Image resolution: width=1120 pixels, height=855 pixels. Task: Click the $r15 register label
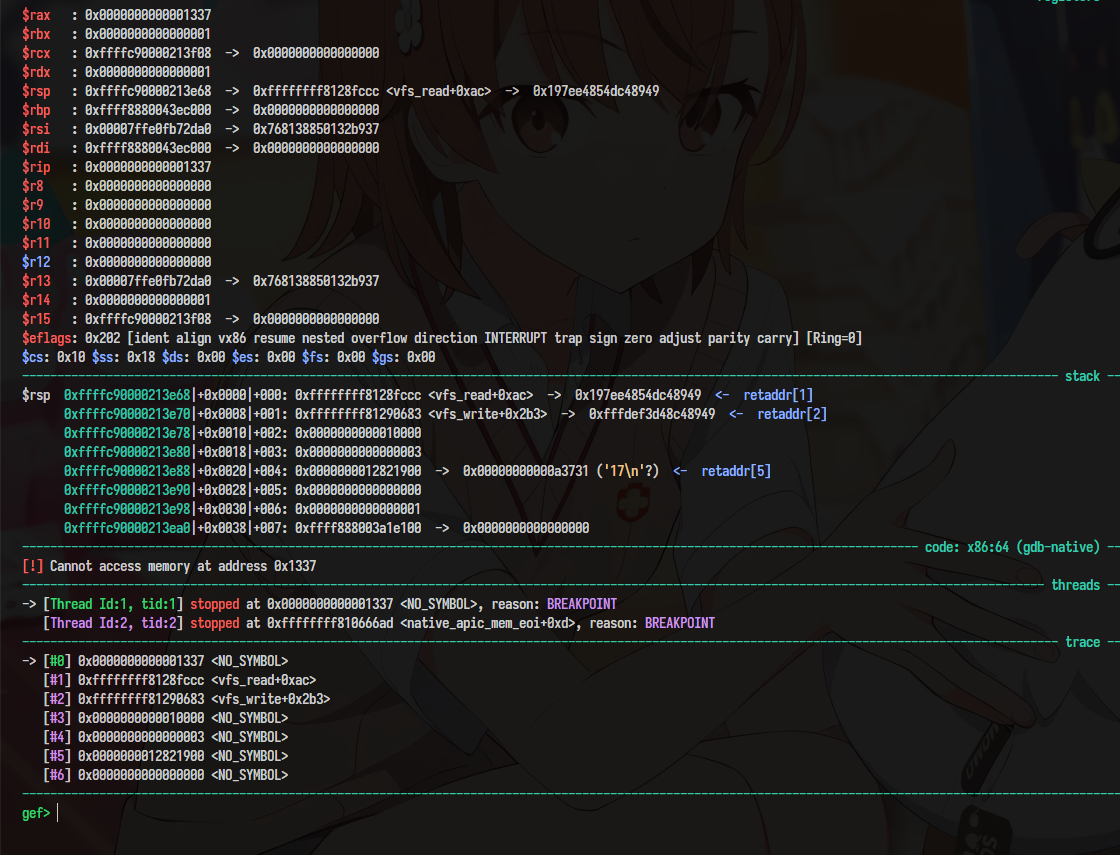pyautogui.click(x=36, y=319)
